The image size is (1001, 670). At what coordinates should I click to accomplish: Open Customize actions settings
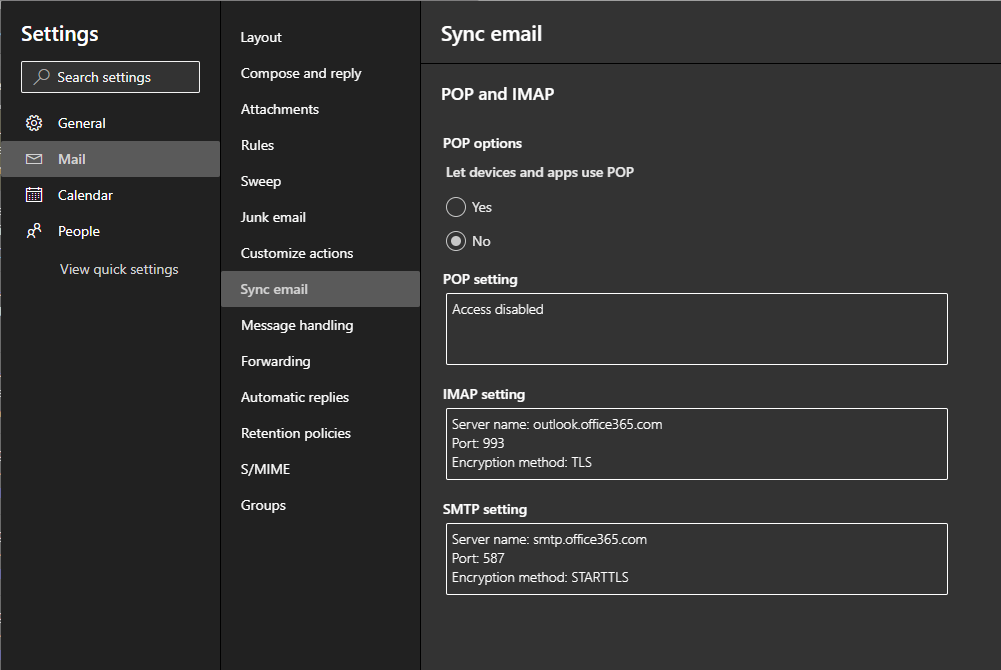point(296,253)
